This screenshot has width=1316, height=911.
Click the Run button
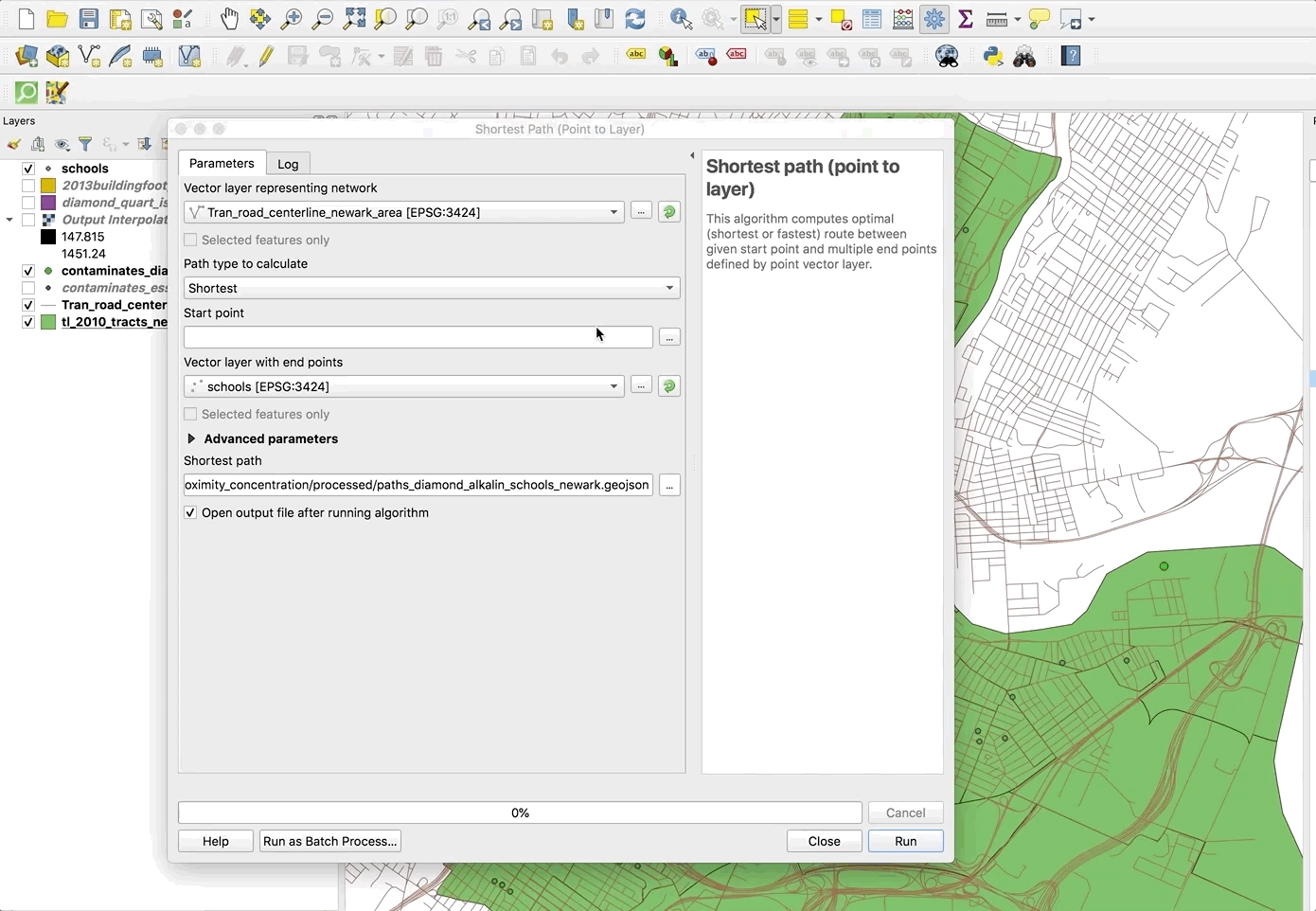pyautogui.click(x=905, y=841)
